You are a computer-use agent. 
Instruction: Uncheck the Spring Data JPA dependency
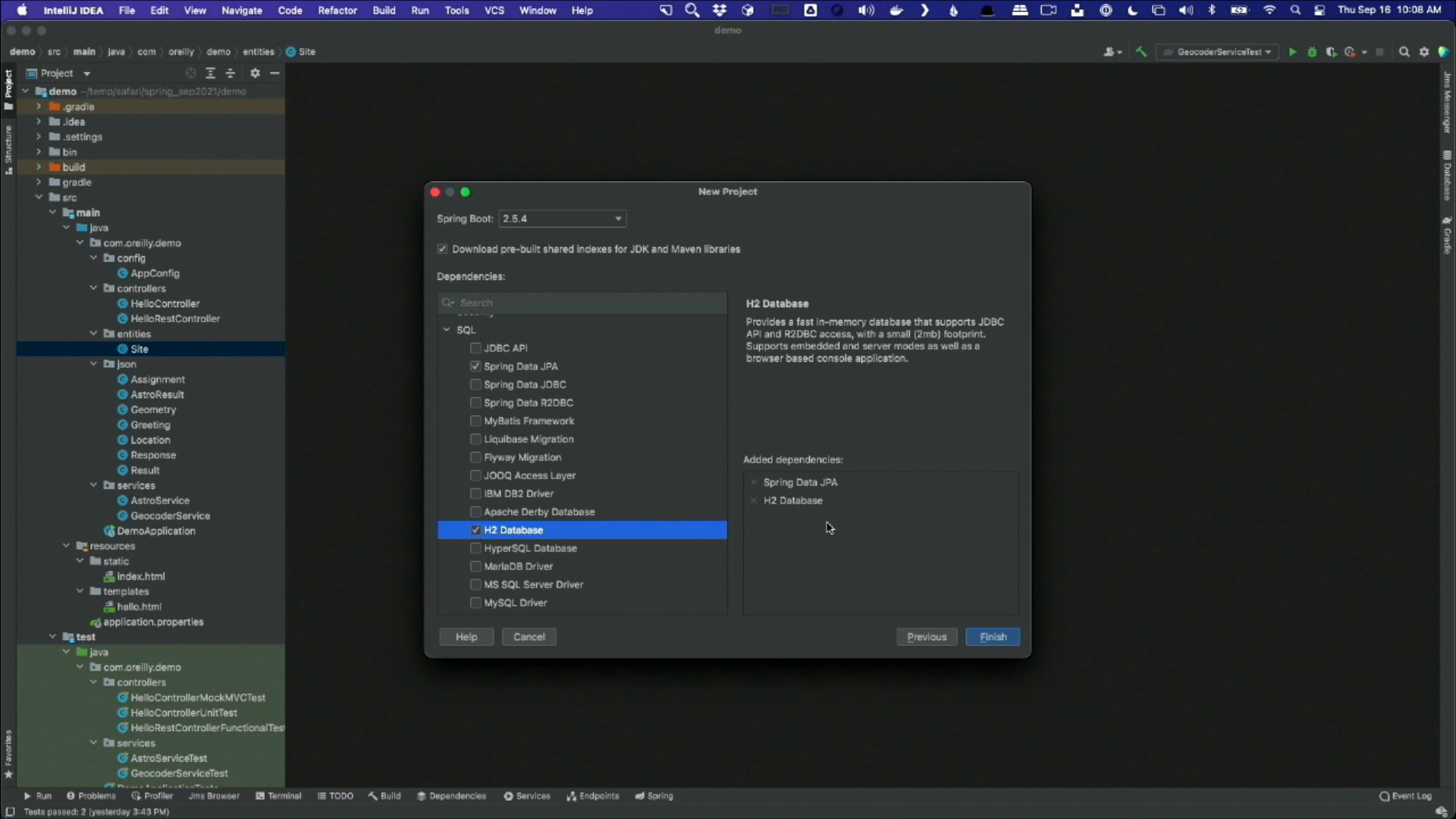pyautogui.click(x=475, y=366)
